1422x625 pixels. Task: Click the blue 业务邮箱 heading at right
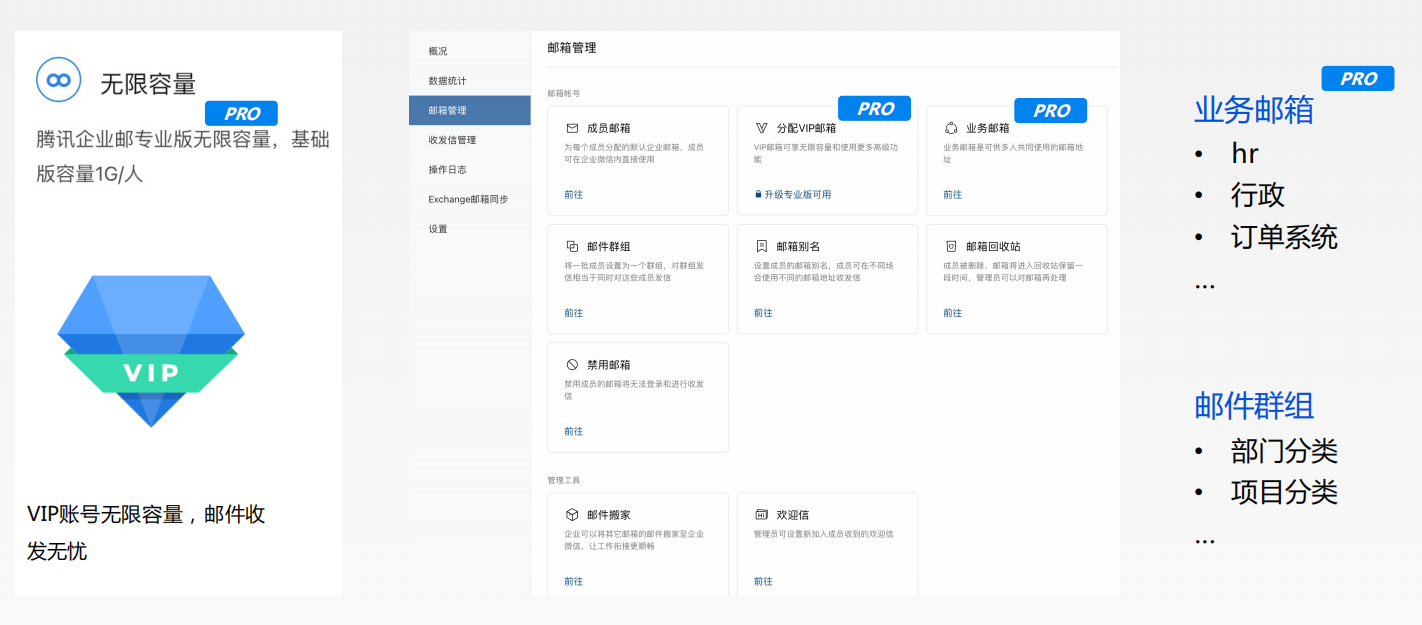pyautogui.click(x=1254, y=110)
